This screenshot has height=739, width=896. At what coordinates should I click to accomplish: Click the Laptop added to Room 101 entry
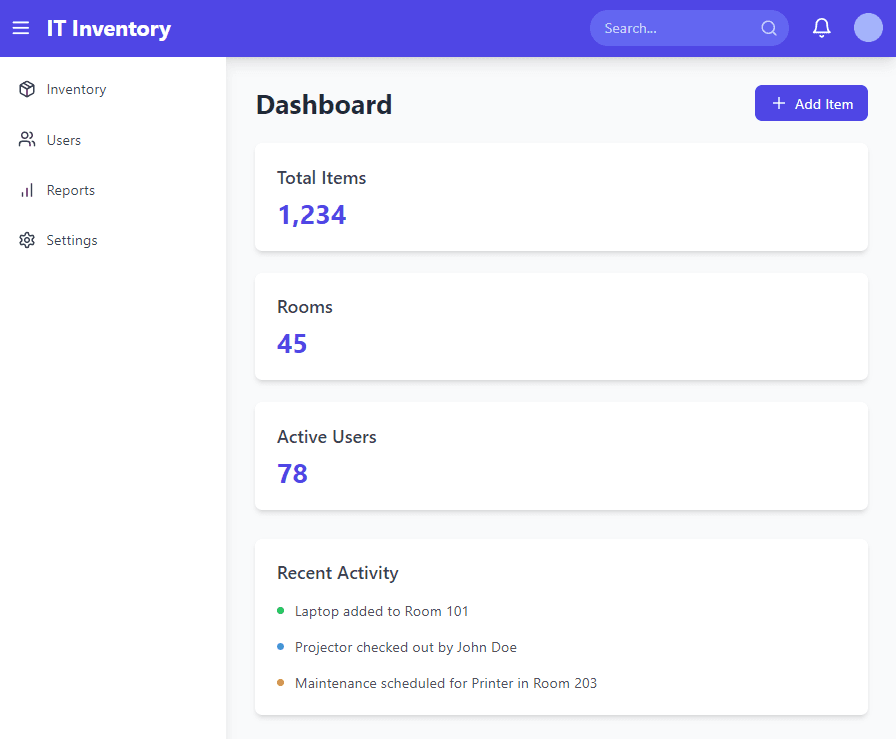pyautogui.click(x=381, y=611)
